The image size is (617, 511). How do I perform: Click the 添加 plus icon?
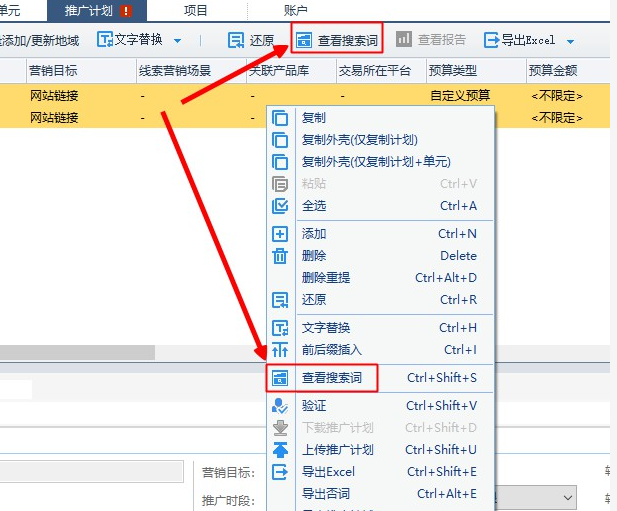click(280, 234)
